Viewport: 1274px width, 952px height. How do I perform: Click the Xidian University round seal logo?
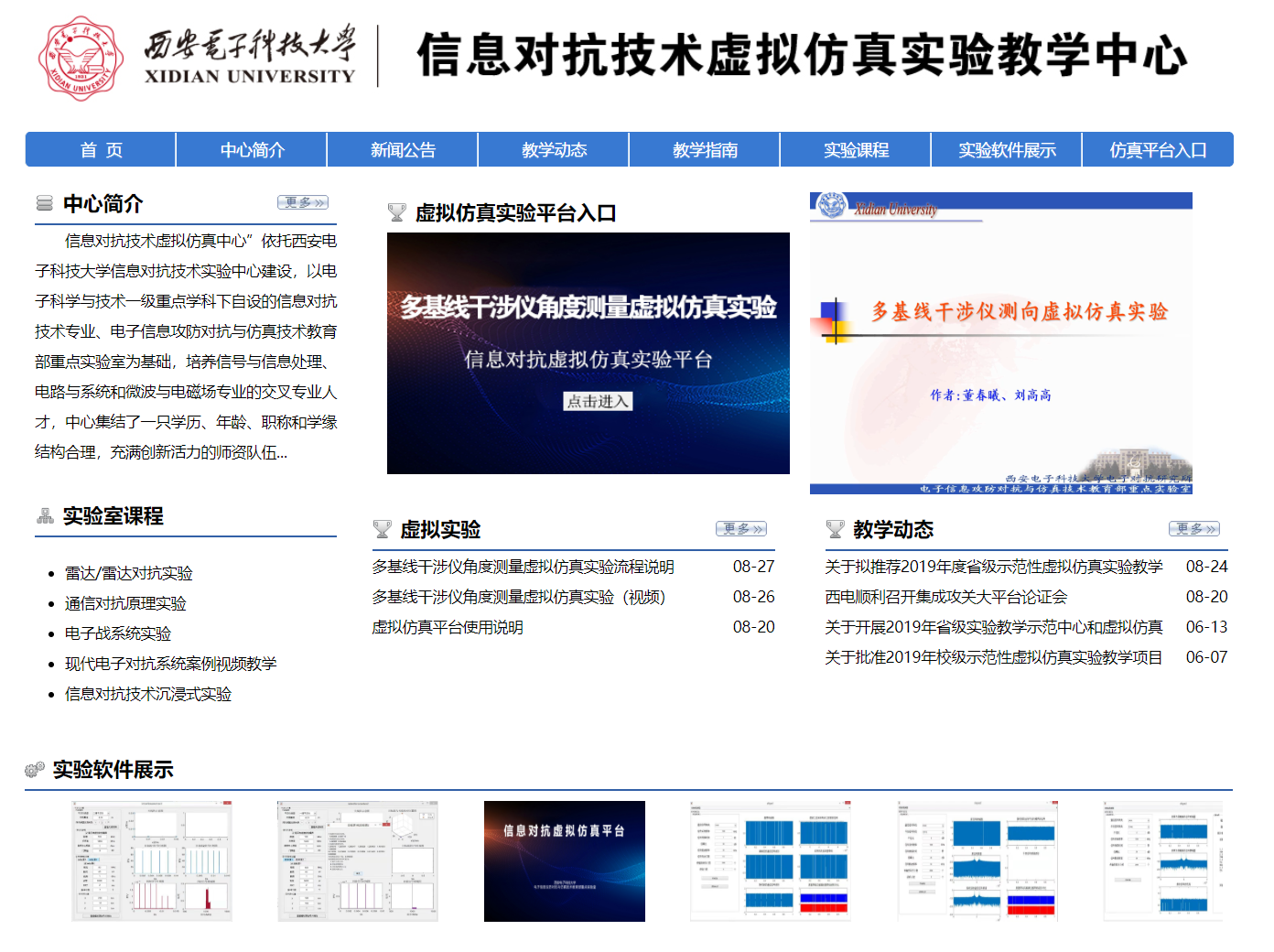point(81,58)
